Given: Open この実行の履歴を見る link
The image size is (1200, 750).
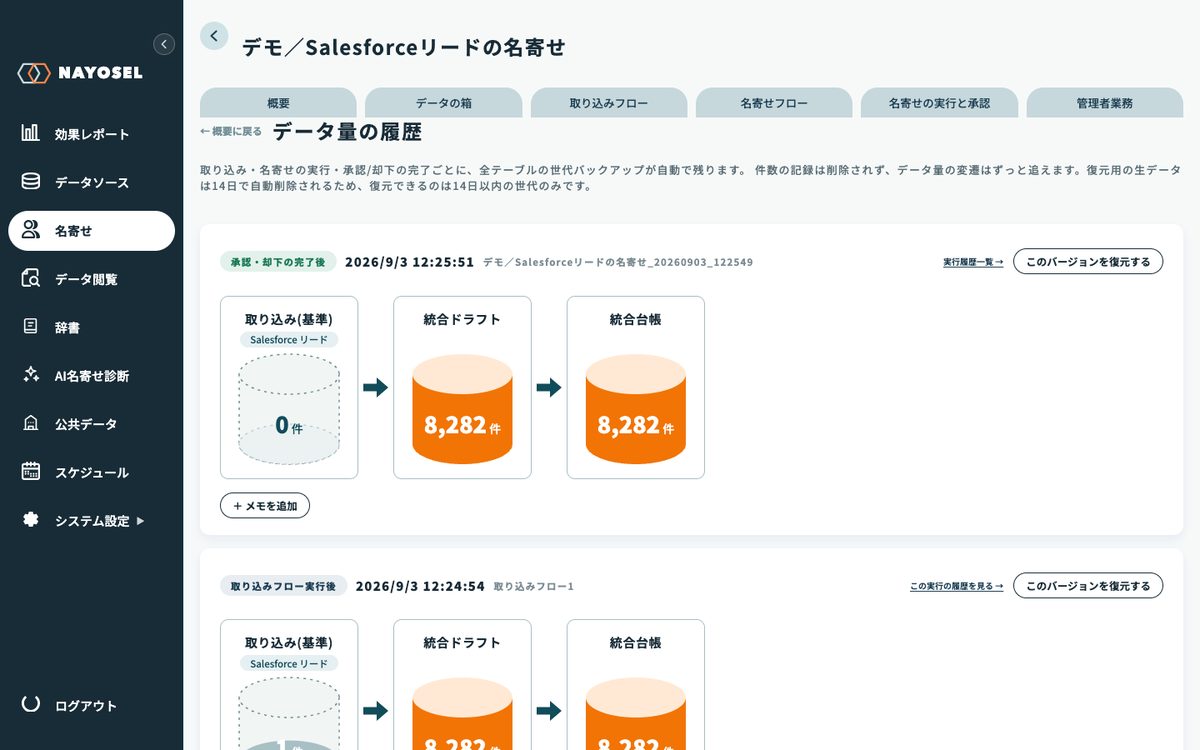Looking at the screenshot, I should click(x=957, y=586).
